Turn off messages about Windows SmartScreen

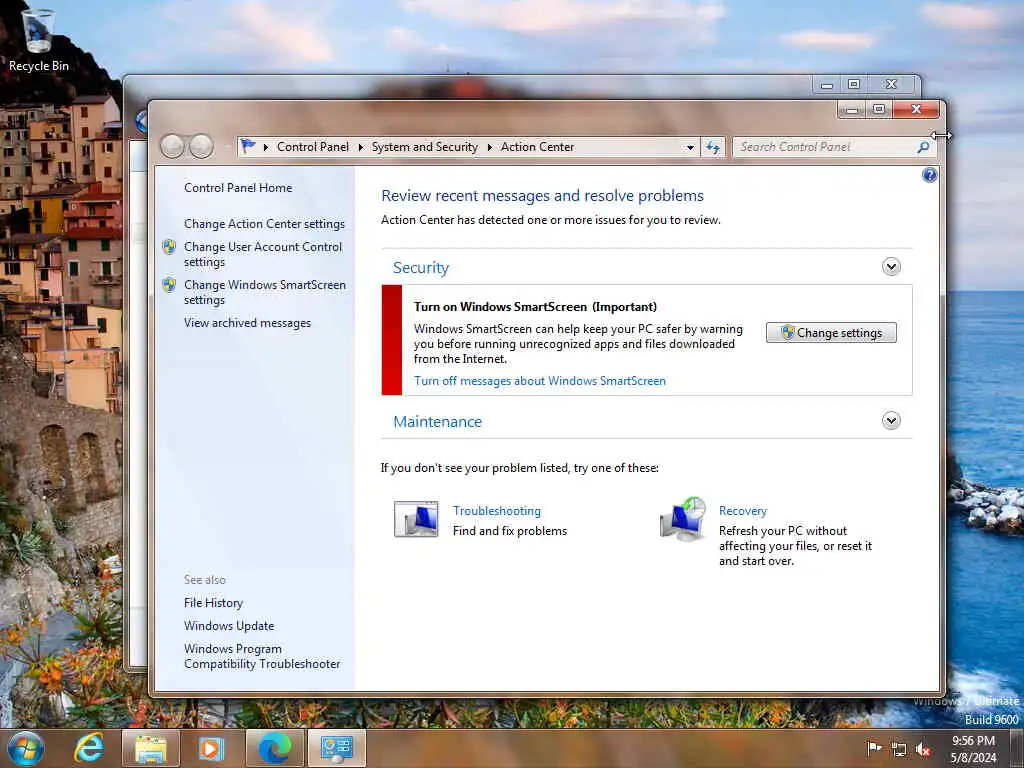coord(539,381)
